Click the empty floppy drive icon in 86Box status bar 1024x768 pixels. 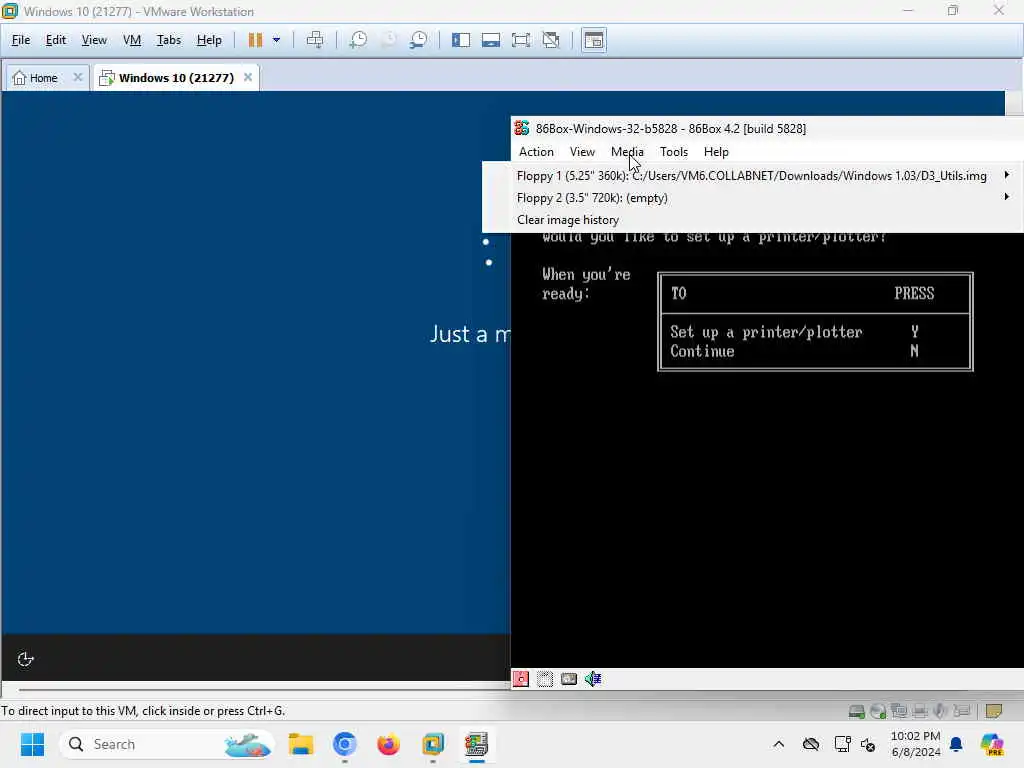[545, 679]
